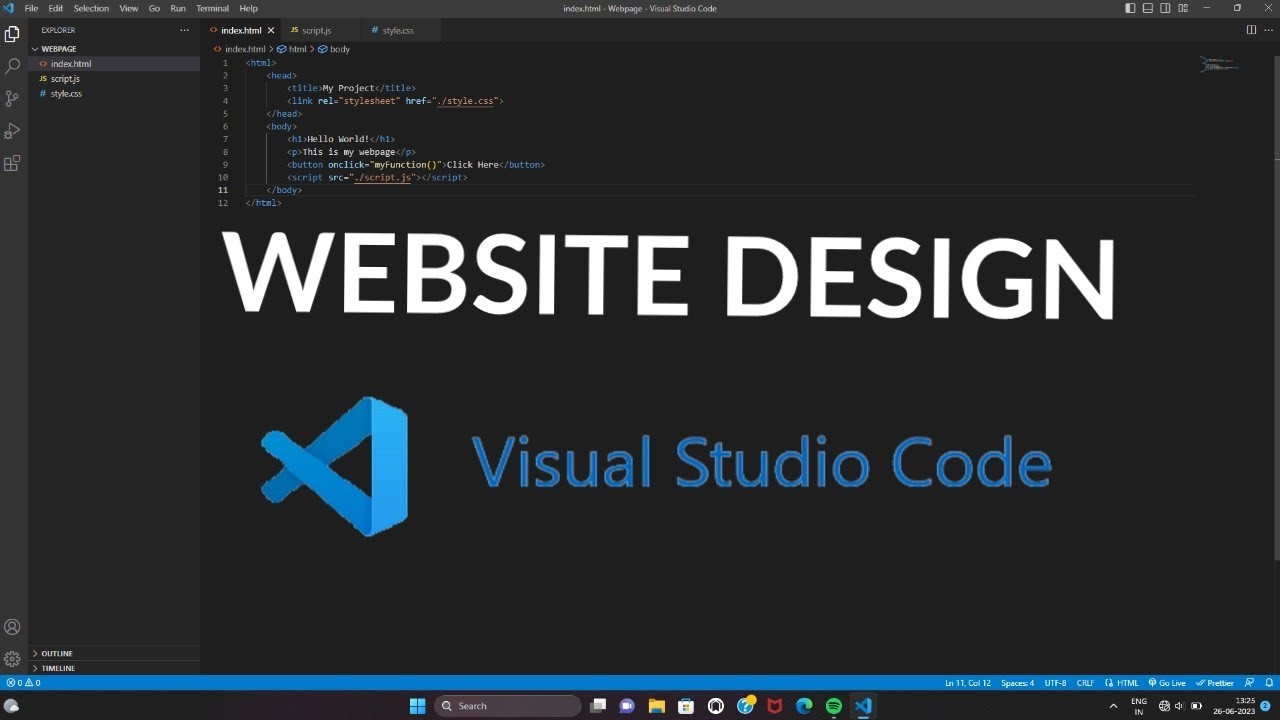Collapse the WEBPAGE folder section
This screenshot has width=1280, height=720.
click(114, 48)
